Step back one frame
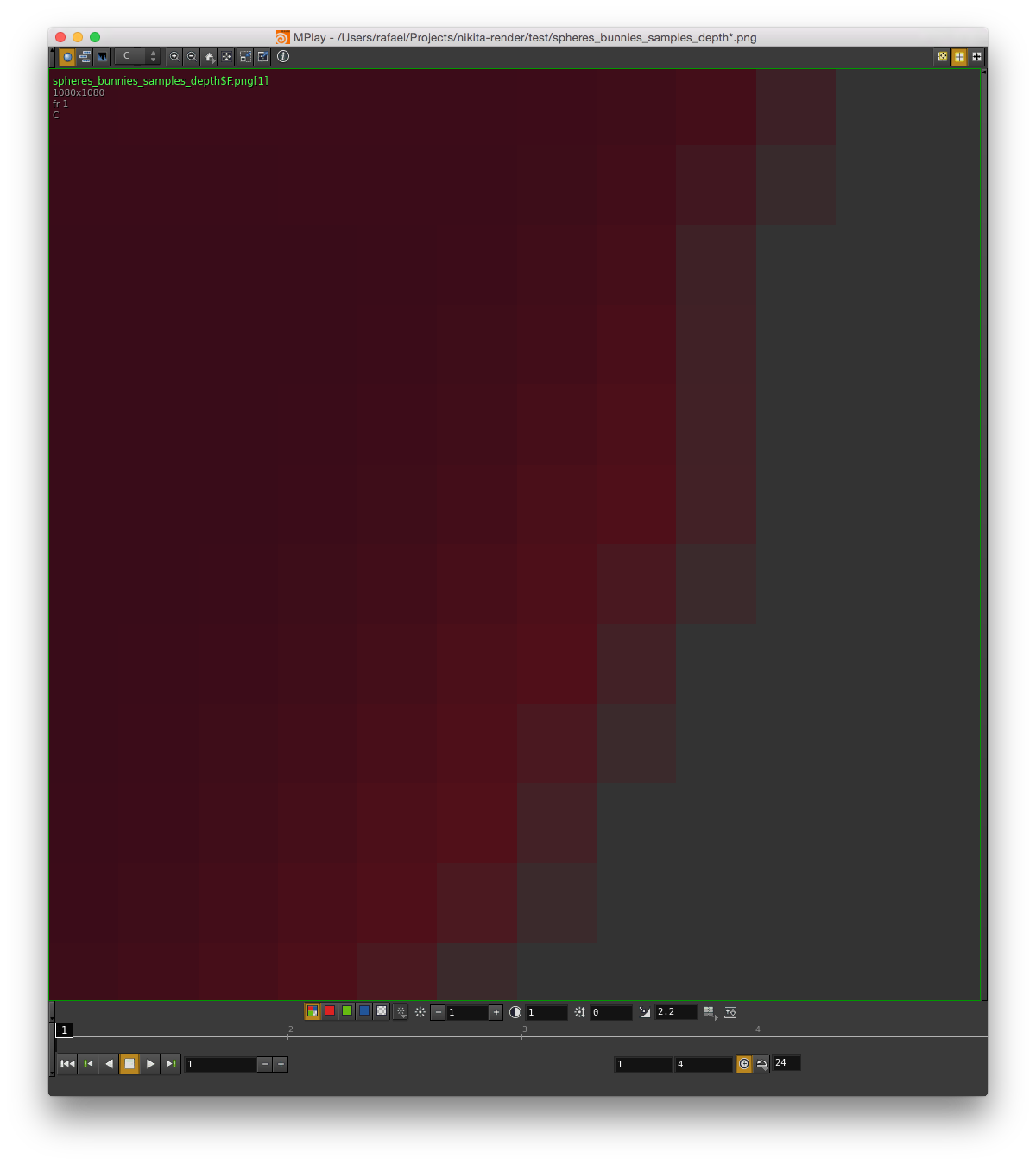 [x=88, y=1064]
